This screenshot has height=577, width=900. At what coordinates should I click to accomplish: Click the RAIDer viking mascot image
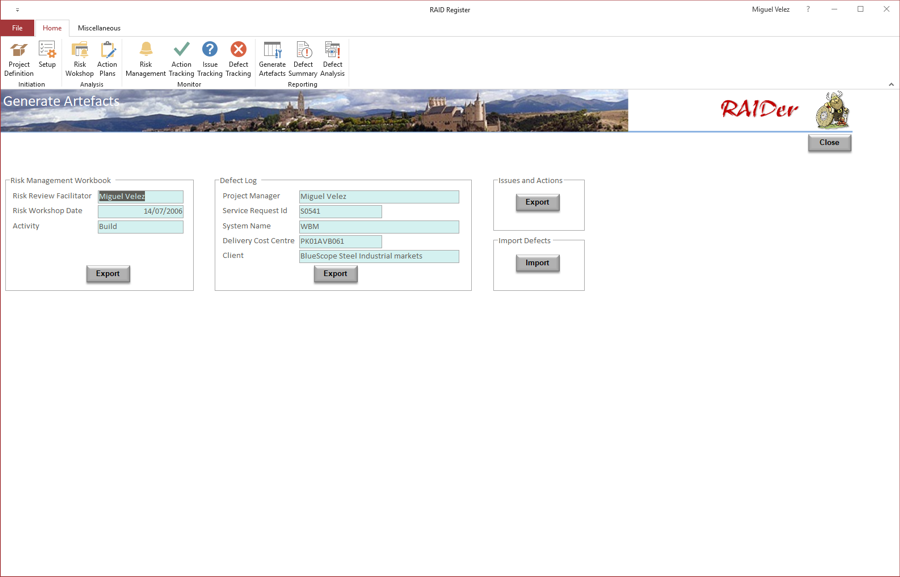click(833, 110)
